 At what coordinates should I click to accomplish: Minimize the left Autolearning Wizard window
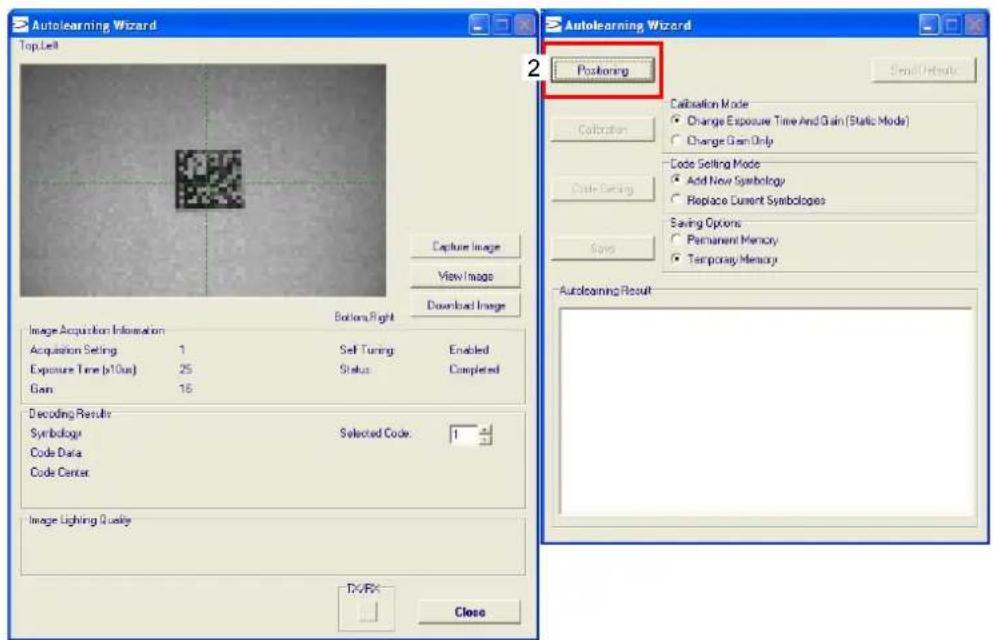pos(478,25)
